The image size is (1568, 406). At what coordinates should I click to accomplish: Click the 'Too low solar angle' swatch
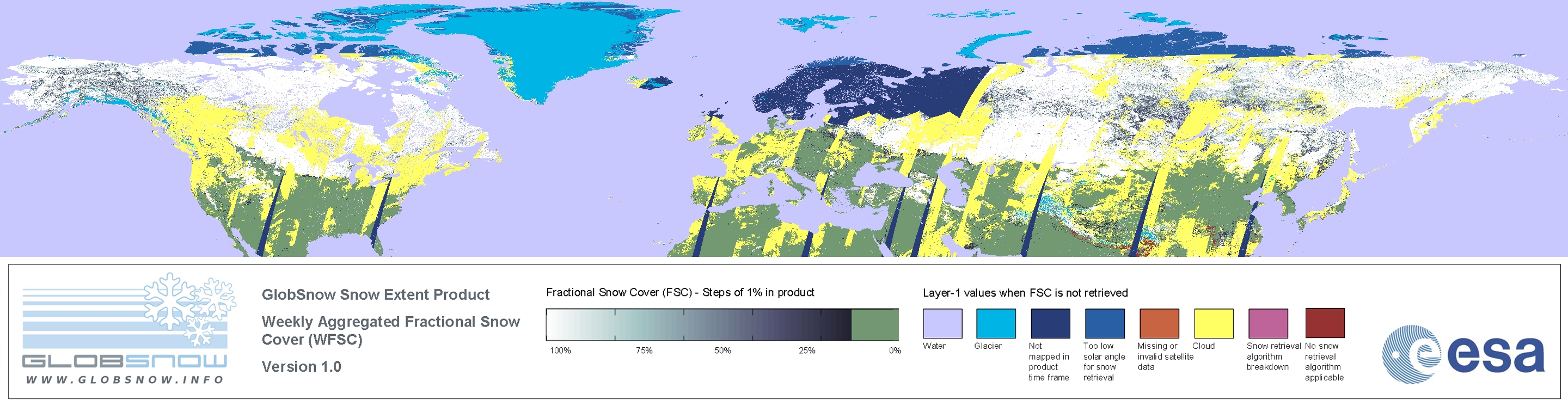coord(1105,323)
